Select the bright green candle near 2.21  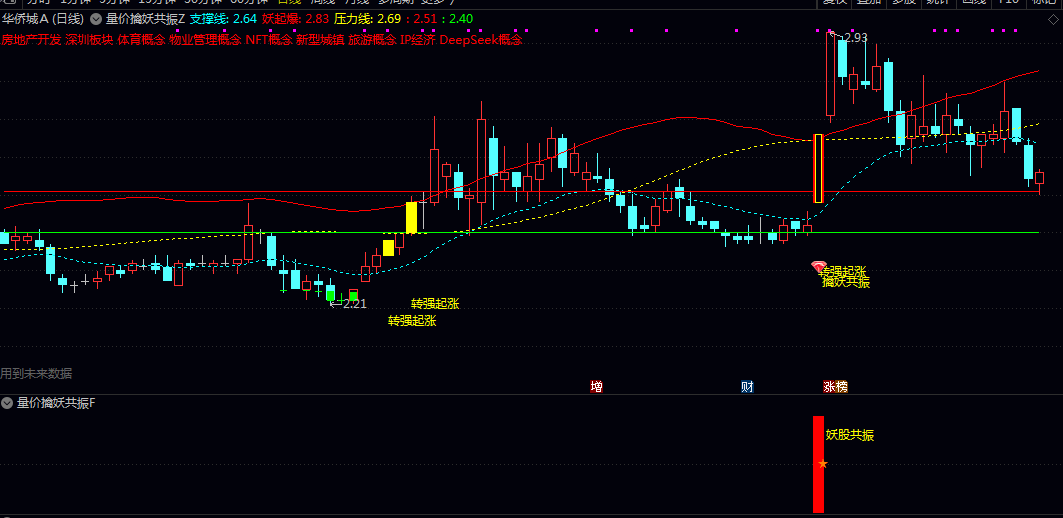coord(331,292)
